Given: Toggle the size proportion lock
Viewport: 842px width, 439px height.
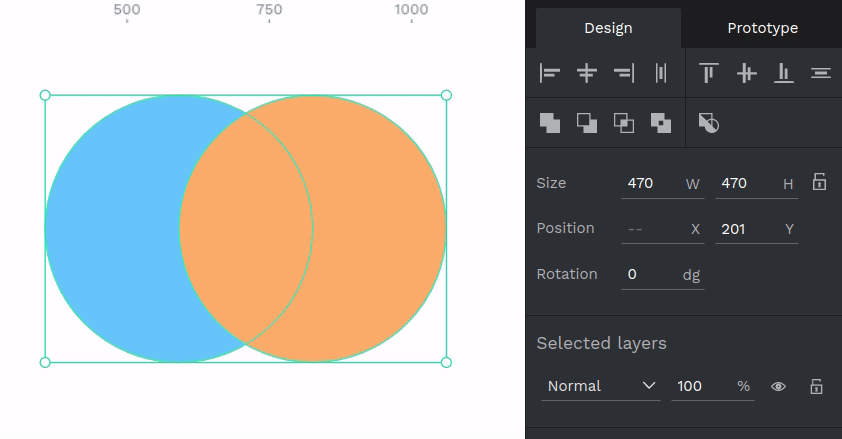Looking at the screenshot, I should click(819, 182).
